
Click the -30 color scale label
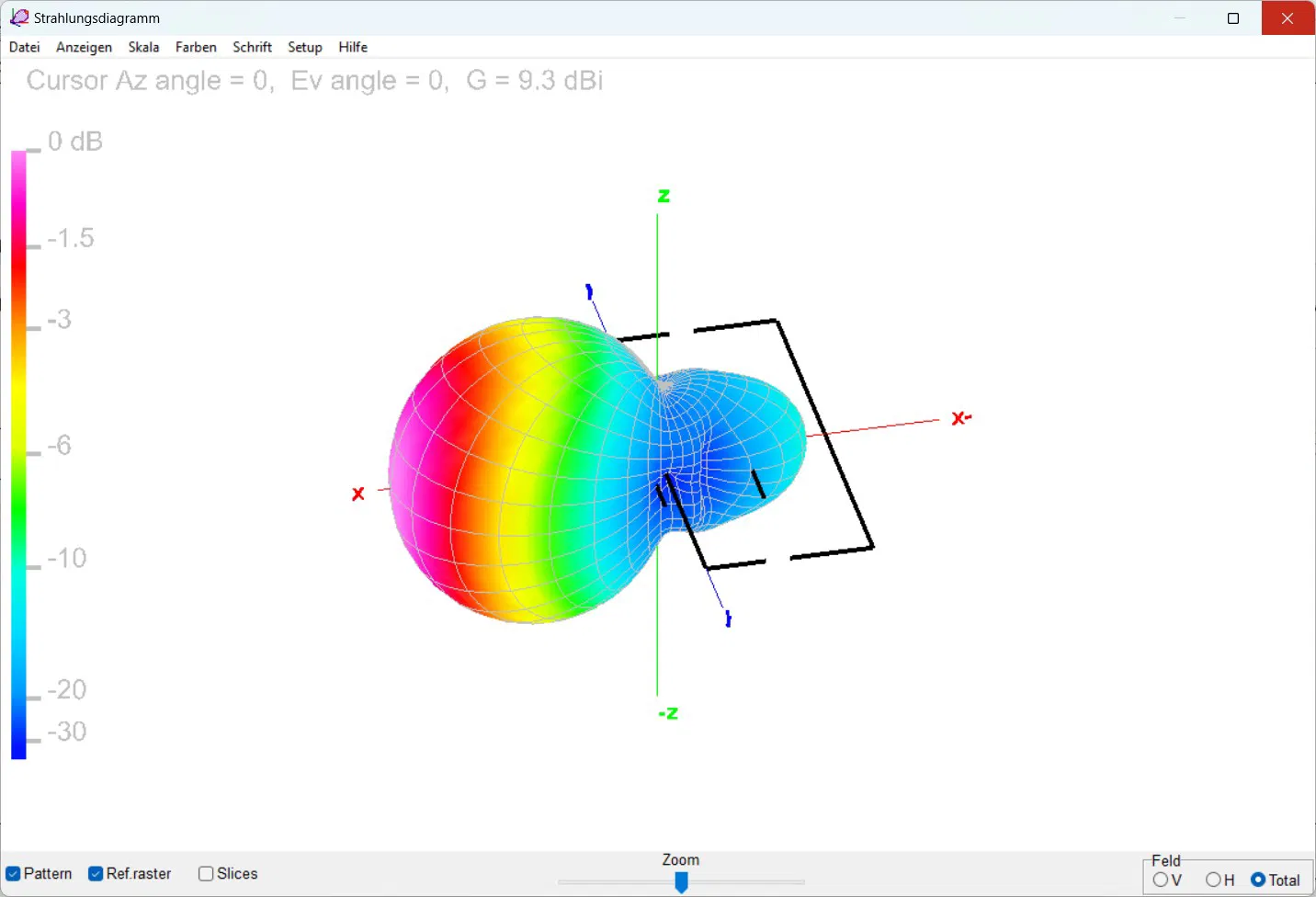(67, 732)
